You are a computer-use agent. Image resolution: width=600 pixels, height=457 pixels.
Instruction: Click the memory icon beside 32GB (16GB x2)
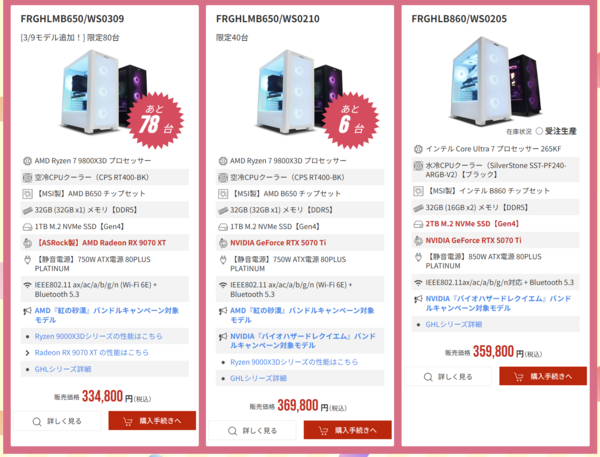418,208
